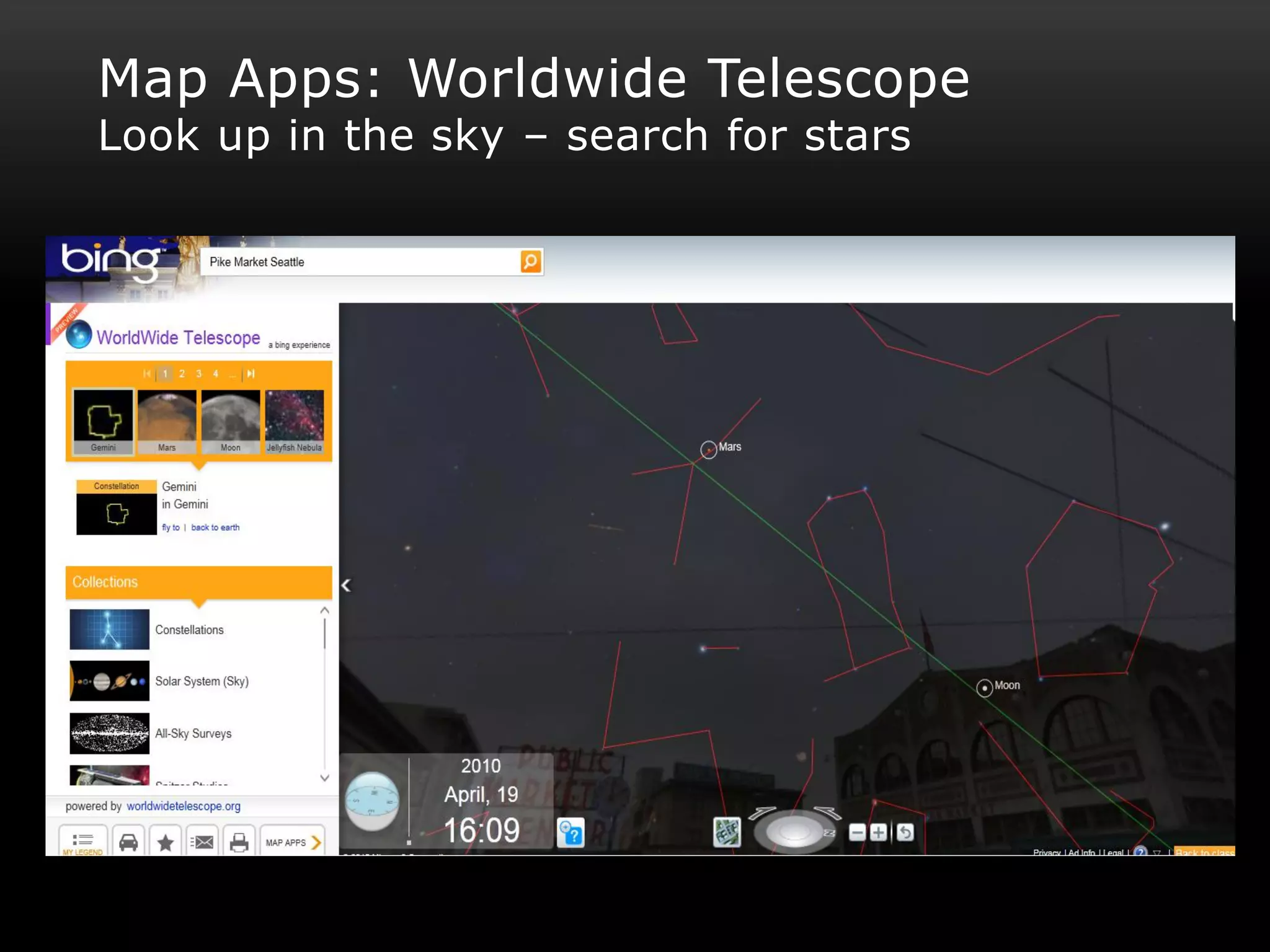The height and width of the screenshot is (952, 1270).
Task: Click the All-Sky Surveys thumbnail image
Action: (110, 733)
